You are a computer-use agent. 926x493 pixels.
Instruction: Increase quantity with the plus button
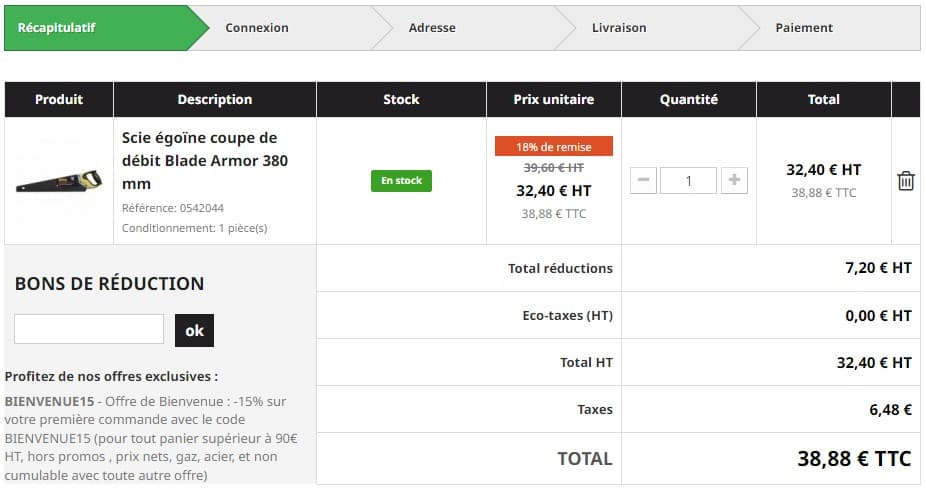point(734,181)
